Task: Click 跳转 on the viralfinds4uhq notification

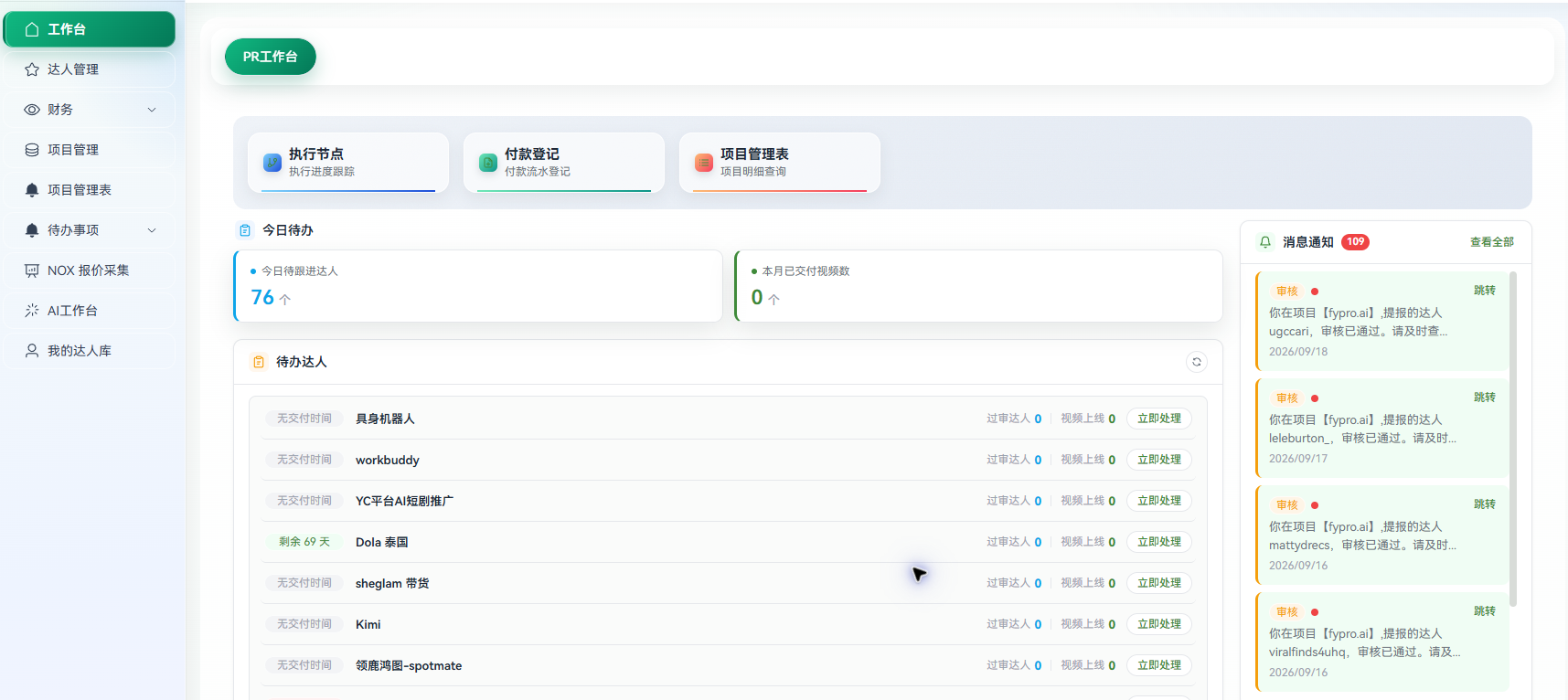Action: 1484,611
